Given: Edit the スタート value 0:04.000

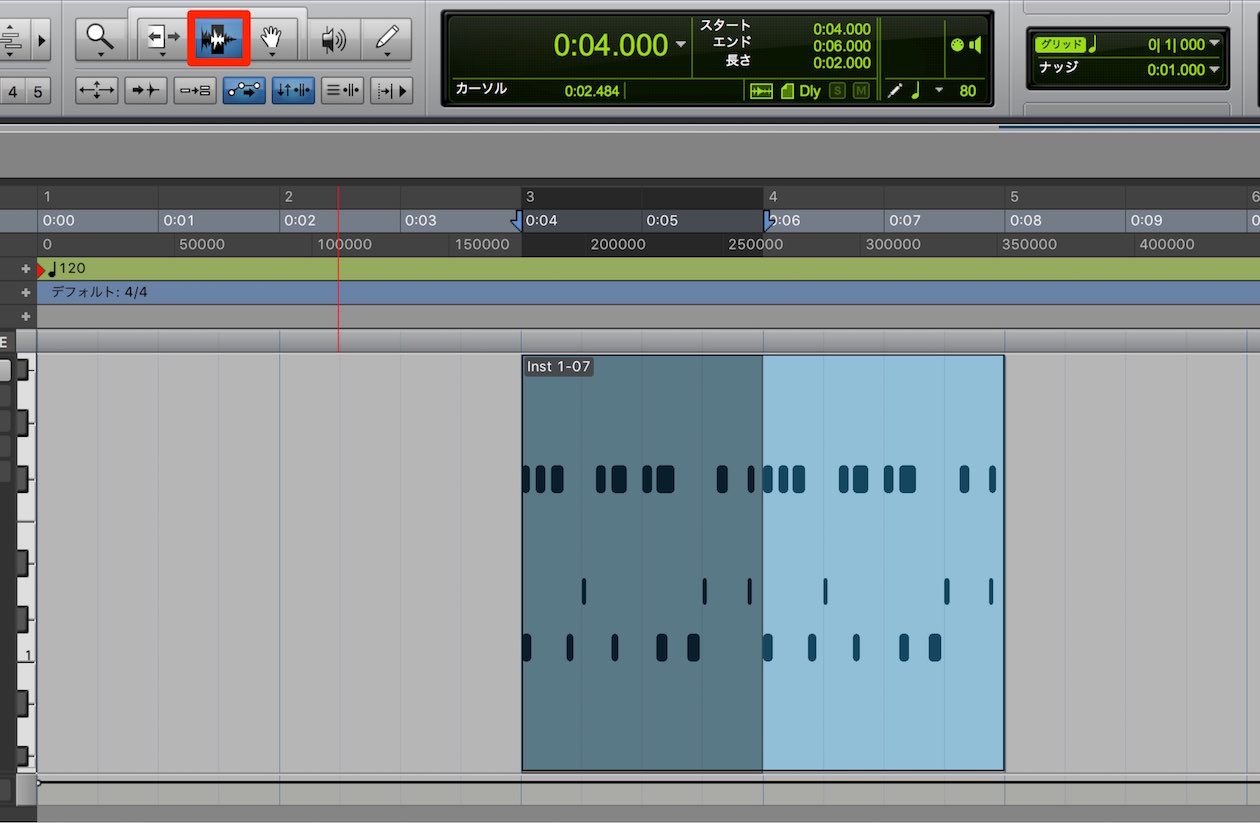Looking at the screenshot, I should 842,29.
